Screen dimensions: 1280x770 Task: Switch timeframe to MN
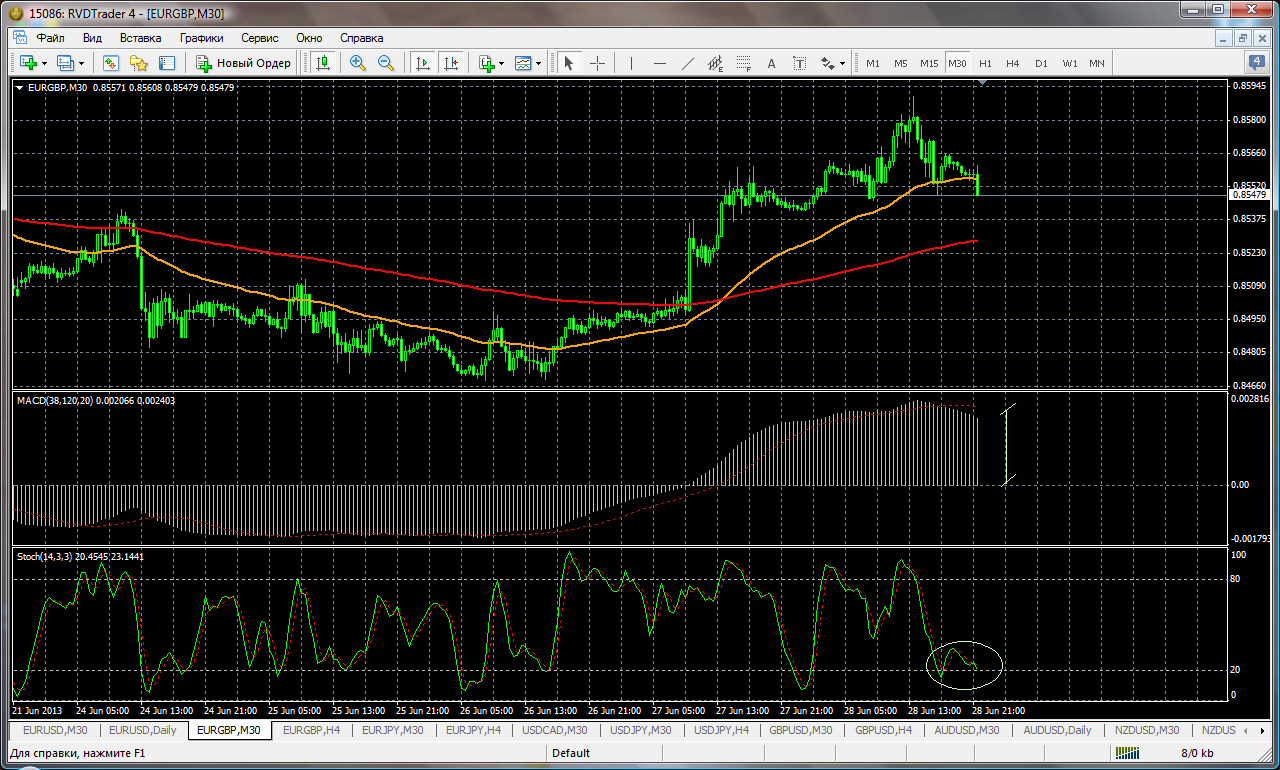[x=1097, y=63]
